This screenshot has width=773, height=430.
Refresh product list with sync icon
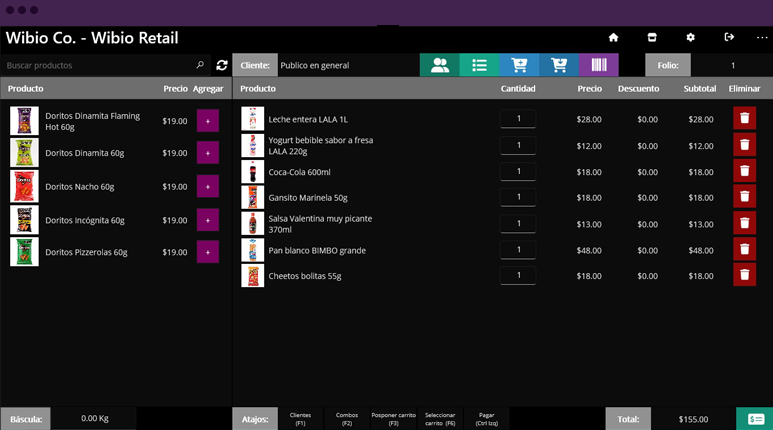222,65
